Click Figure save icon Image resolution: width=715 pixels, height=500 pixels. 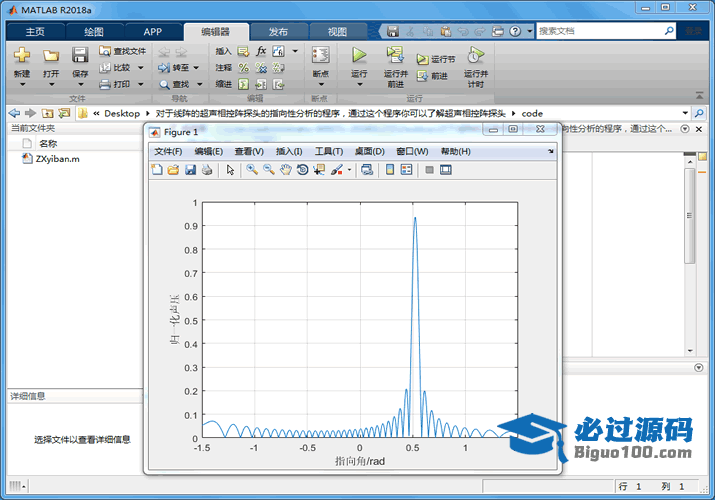[x=190, y=170]
